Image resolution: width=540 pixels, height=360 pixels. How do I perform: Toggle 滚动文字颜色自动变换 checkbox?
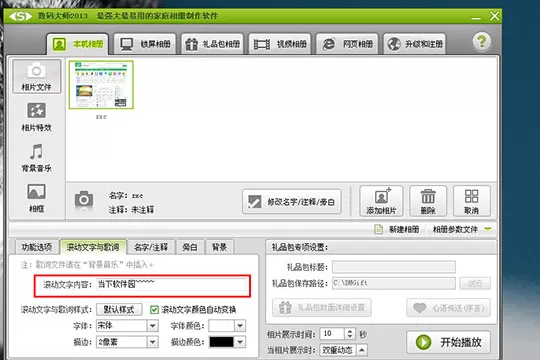(x=154, y=310)
